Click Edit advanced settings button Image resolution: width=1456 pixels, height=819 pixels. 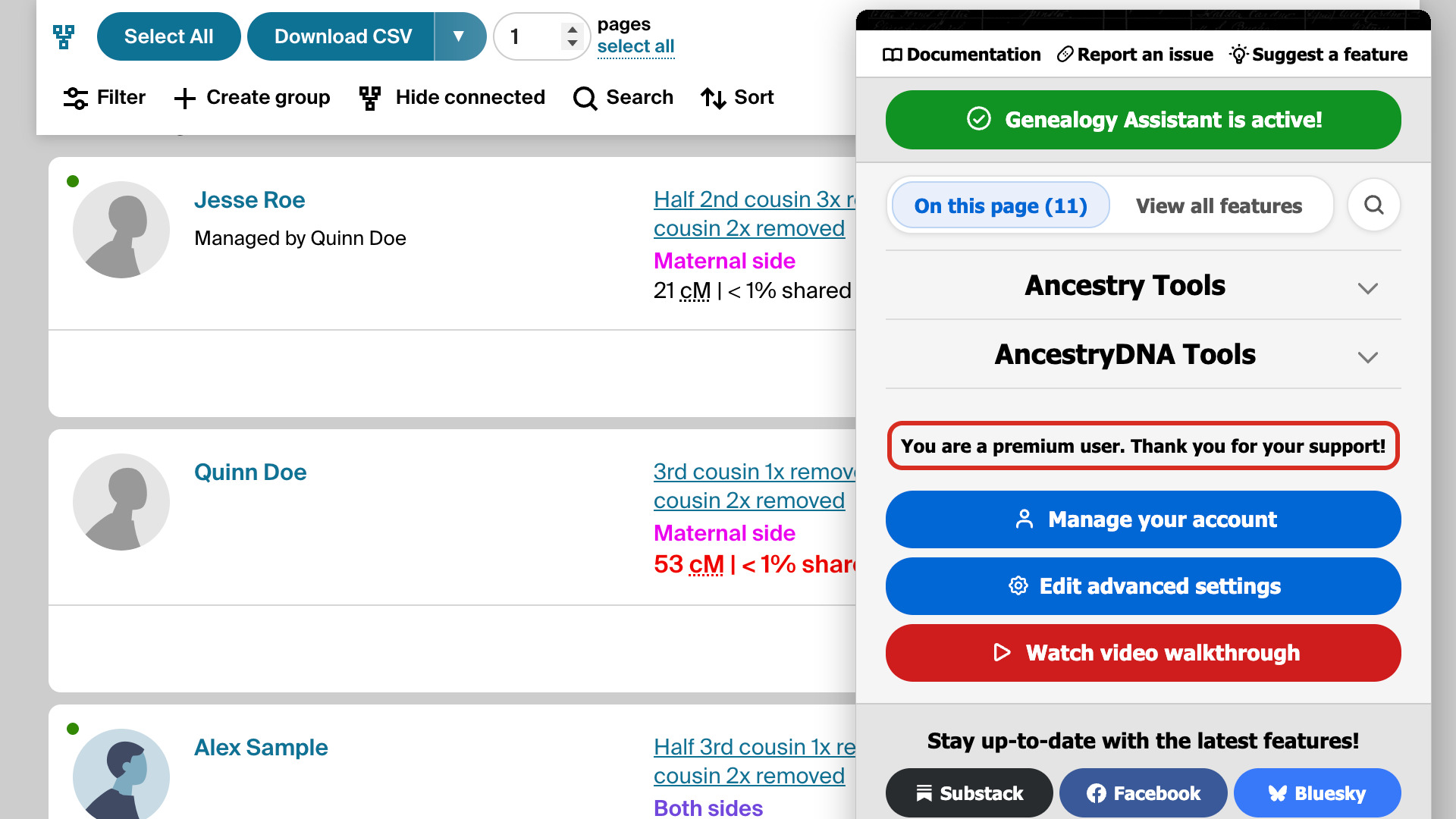pyautogui.click(x=1144, y=586)
